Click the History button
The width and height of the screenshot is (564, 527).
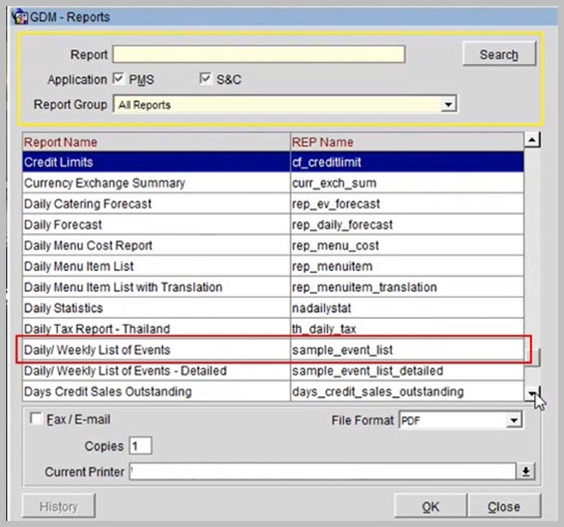click(59, 506)
